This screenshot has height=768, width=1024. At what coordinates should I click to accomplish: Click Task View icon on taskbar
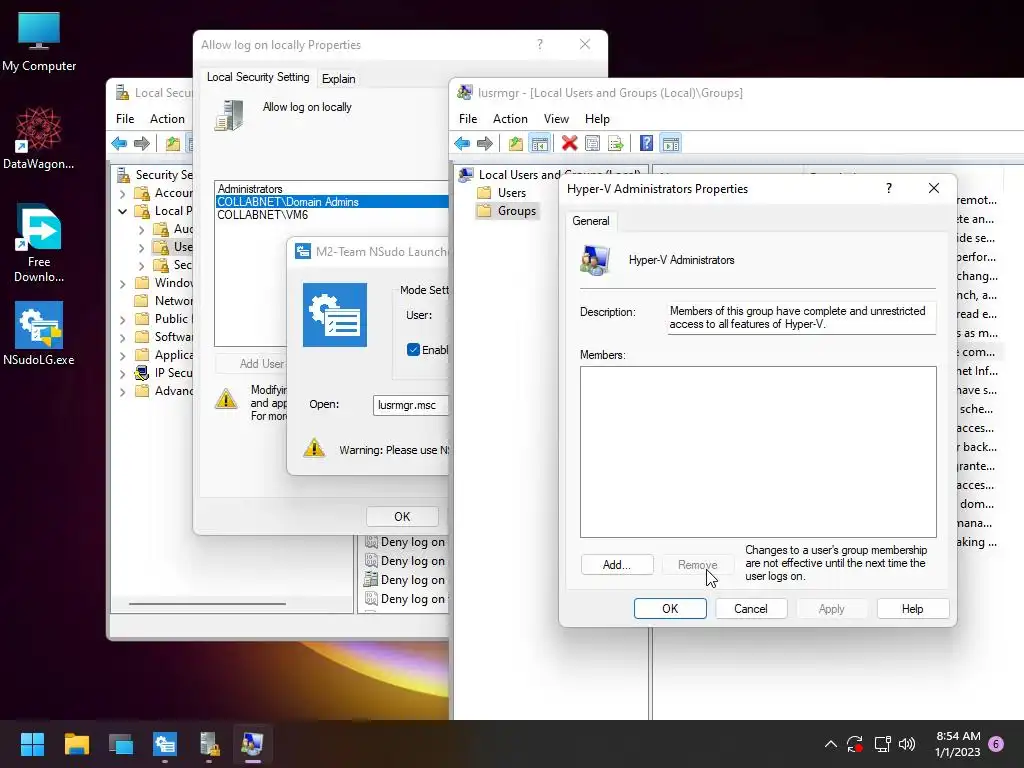click(x=121, y=744)
